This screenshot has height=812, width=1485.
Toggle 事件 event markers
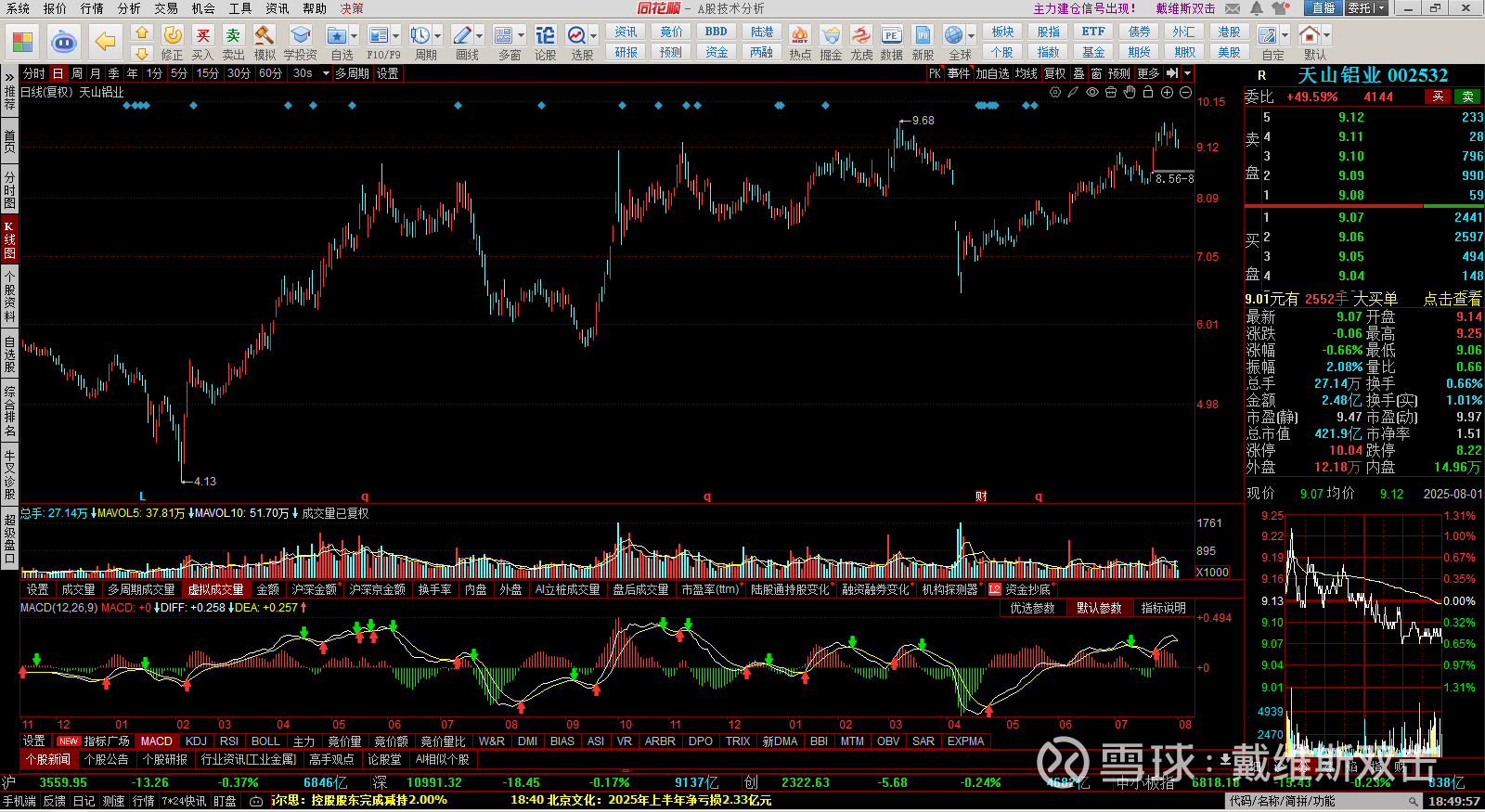click(959, 73)
